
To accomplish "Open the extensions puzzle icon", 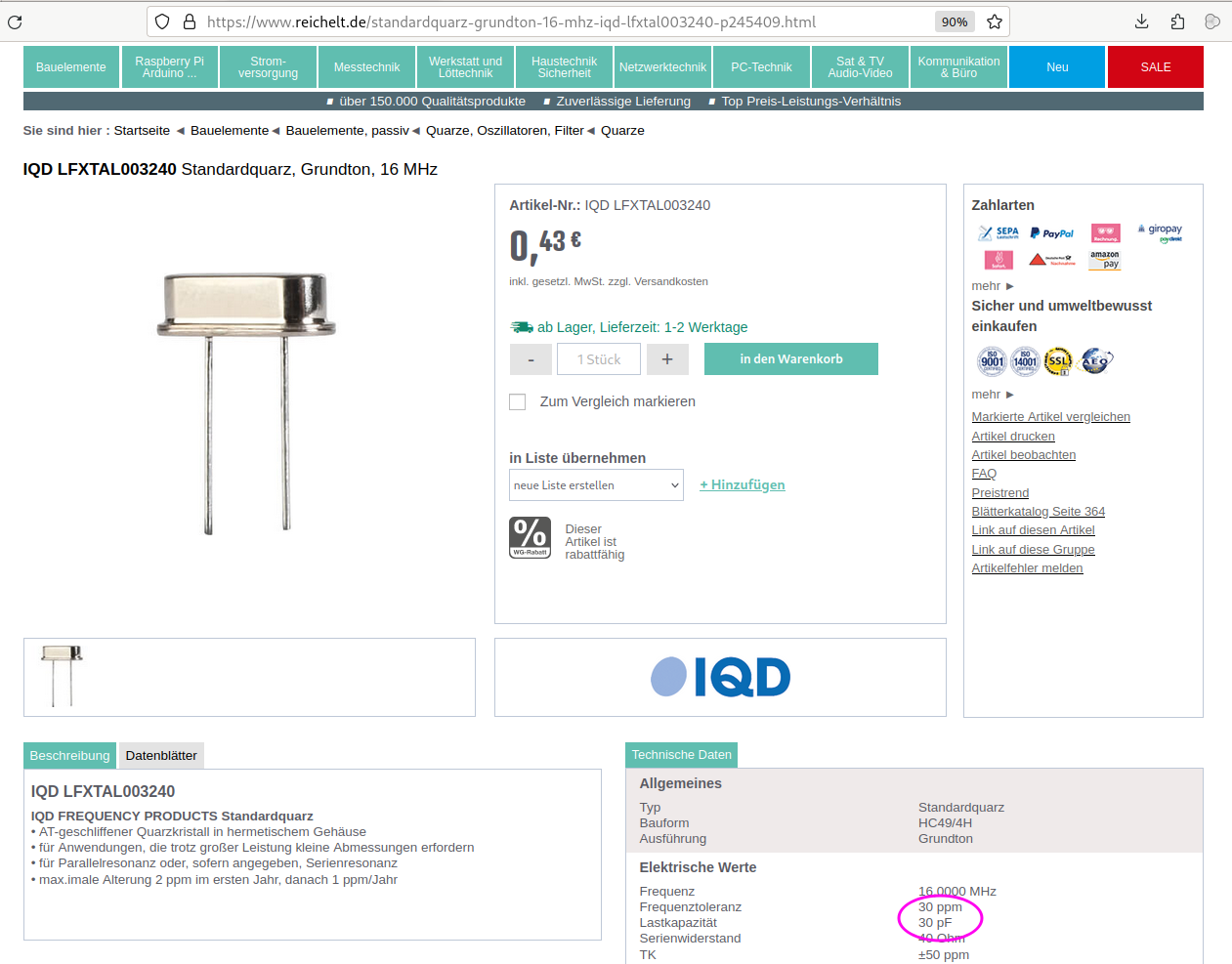I will 1177,21.
